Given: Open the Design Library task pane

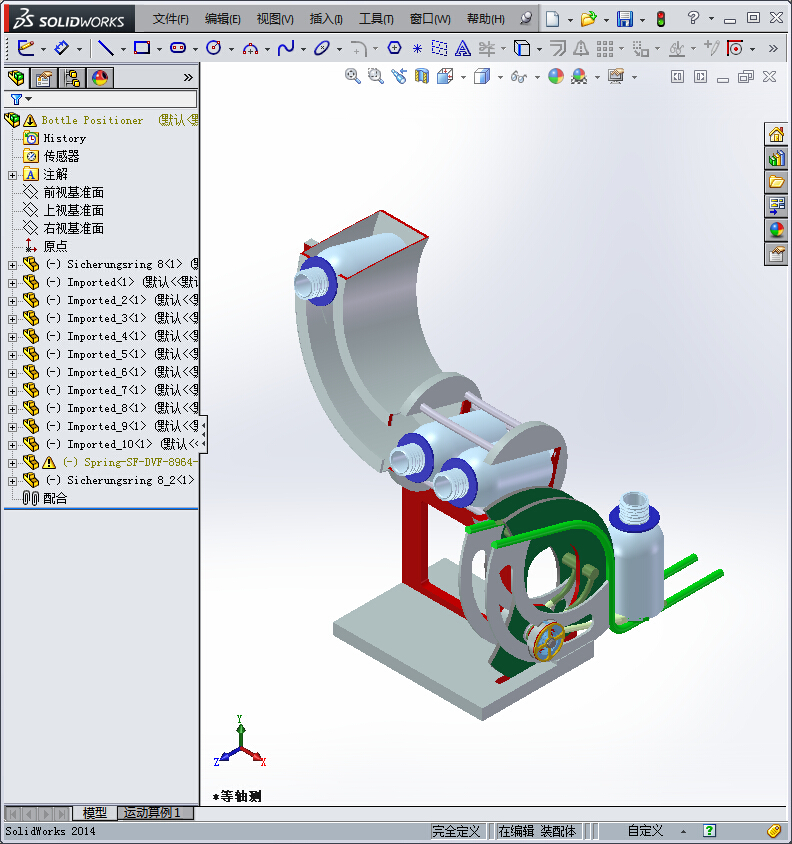Looking at the screenshot, I should tap(776, 158).
